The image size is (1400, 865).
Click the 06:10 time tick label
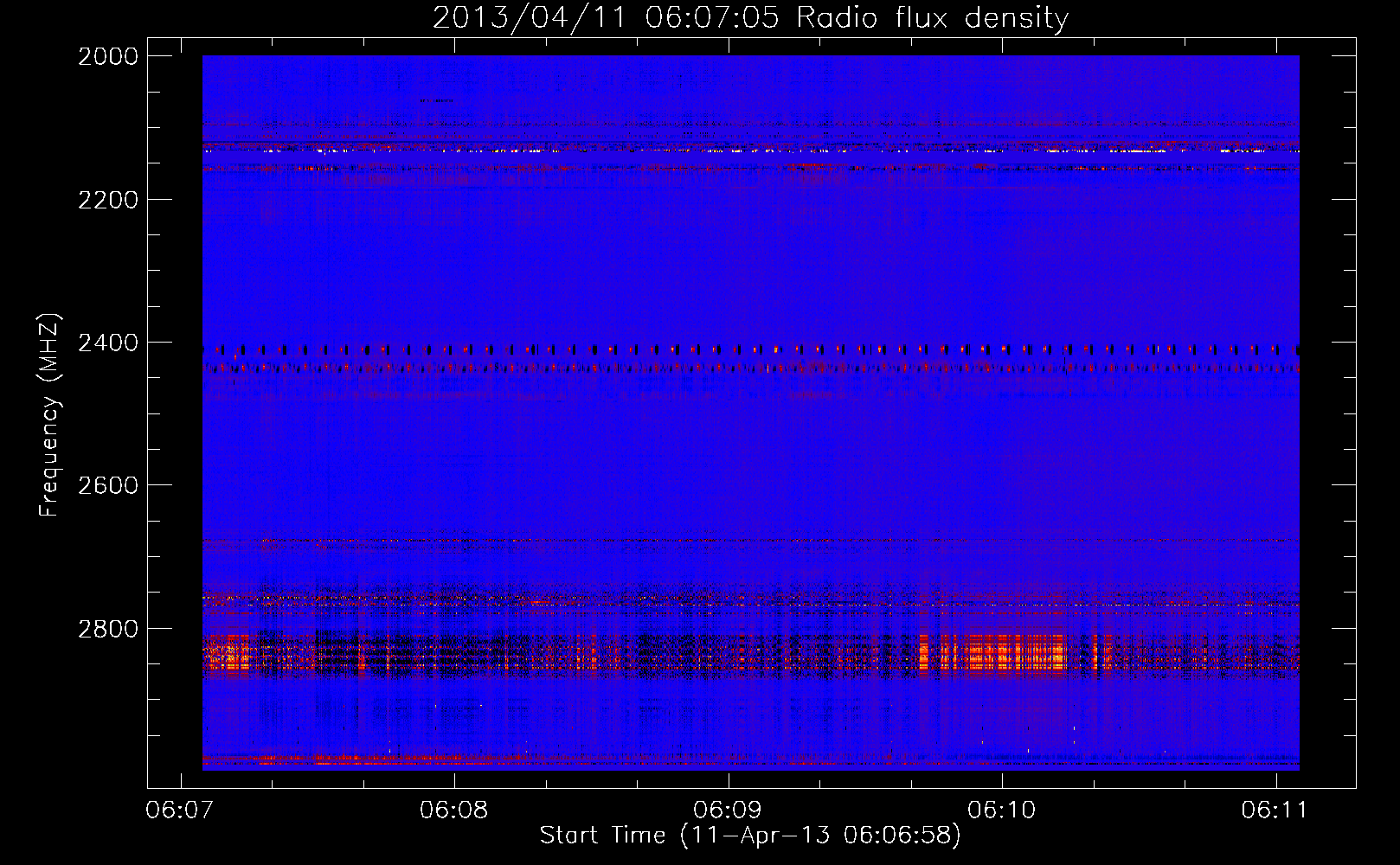(x=1002, y=811)
